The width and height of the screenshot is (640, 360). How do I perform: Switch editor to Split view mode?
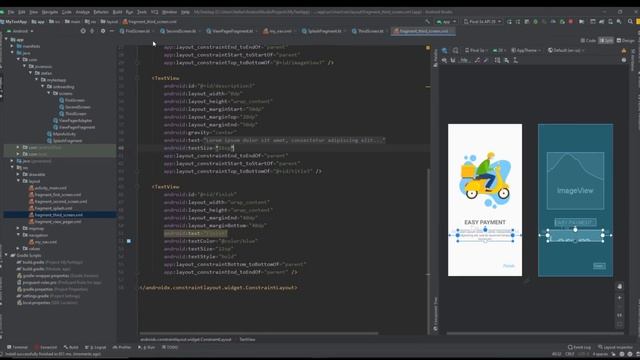point(606,40)
